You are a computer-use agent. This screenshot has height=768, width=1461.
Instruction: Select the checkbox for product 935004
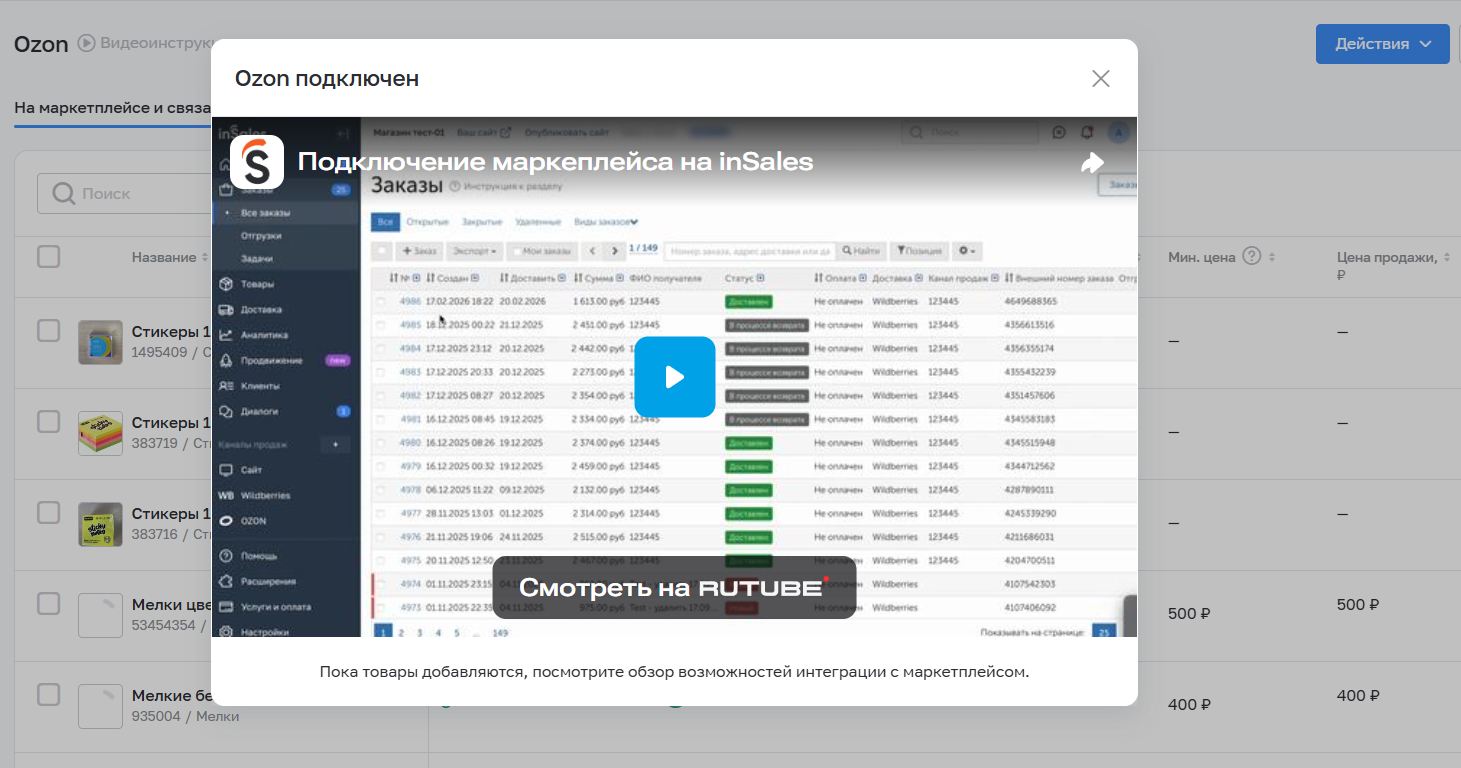48,694
